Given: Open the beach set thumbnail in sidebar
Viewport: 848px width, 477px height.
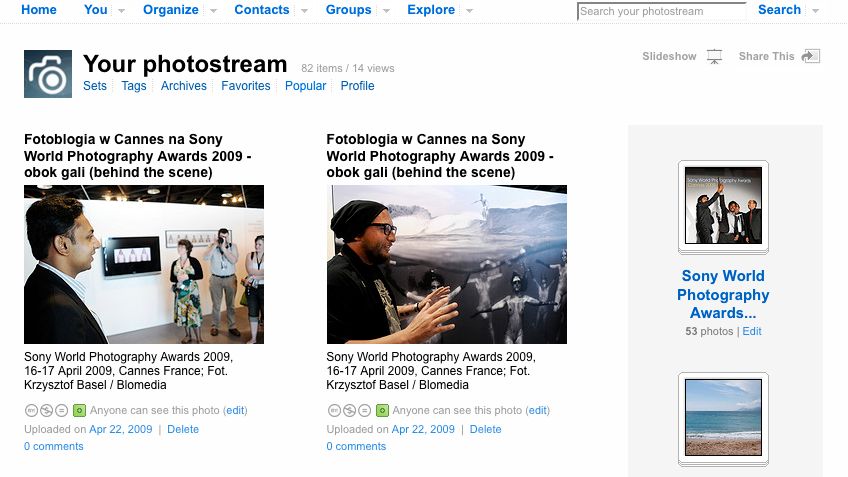Looking at the screenshot, I should click(x=723, y=417).
